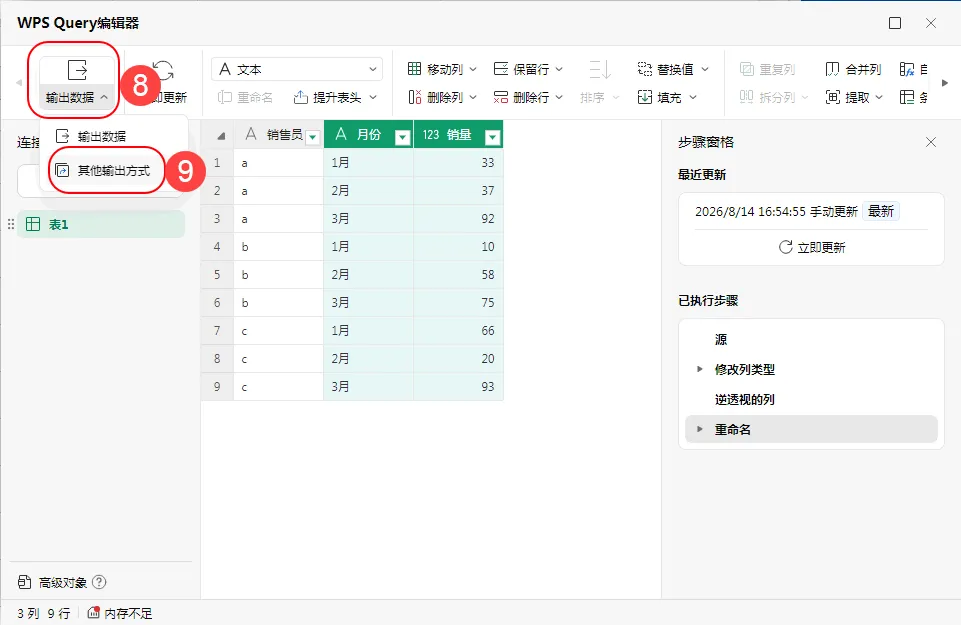The width and height of the screenshot is (961, 625).
Task: Click the cell with value 33
Action: coord(458,163)
